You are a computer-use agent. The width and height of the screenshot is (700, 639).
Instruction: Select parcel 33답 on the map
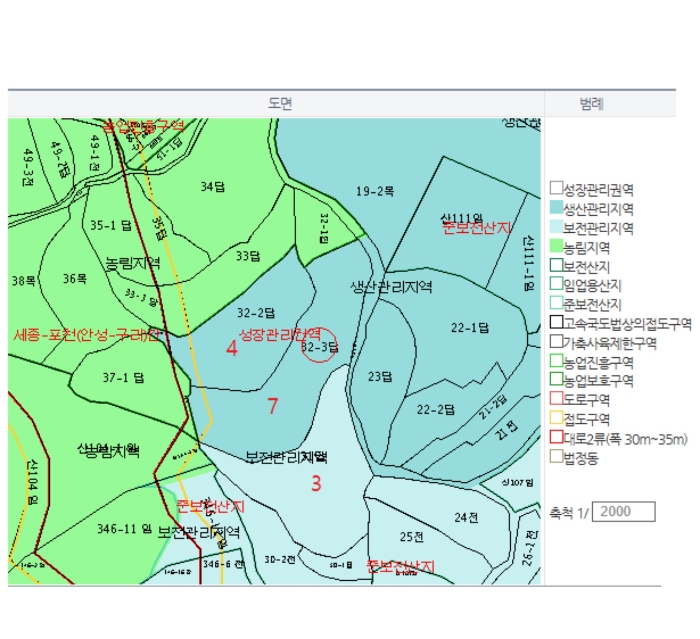pyautogui.click(x=248, y=256)
